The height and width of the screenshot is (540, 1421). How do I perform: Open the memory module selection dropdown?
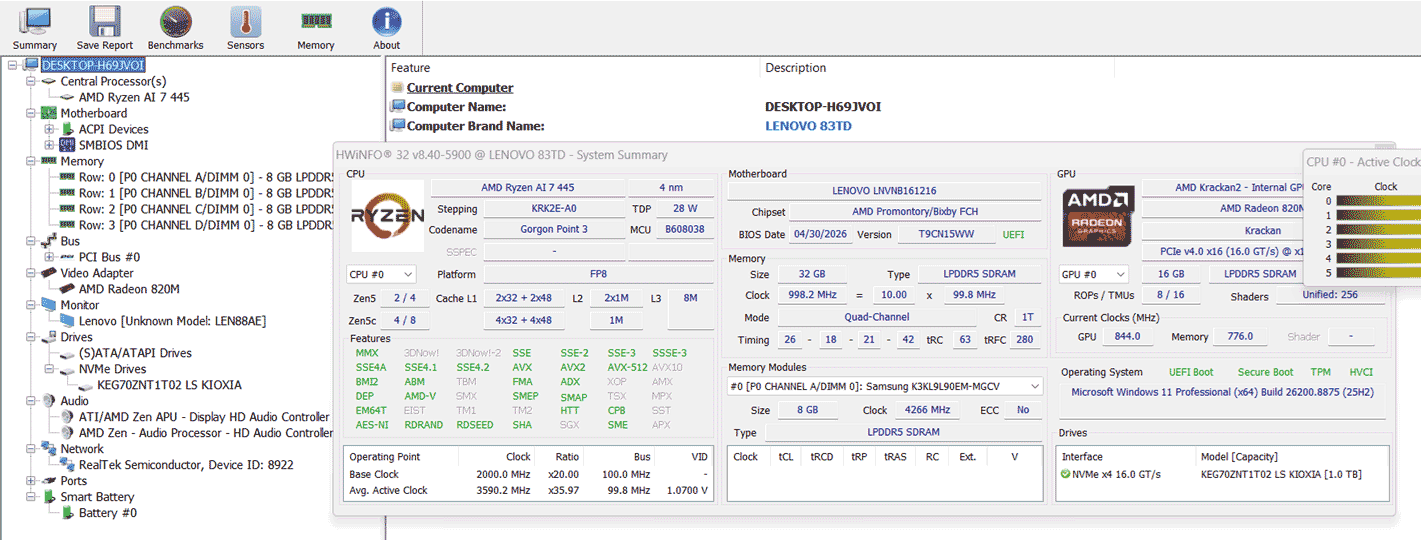click(x=886, y=386)
